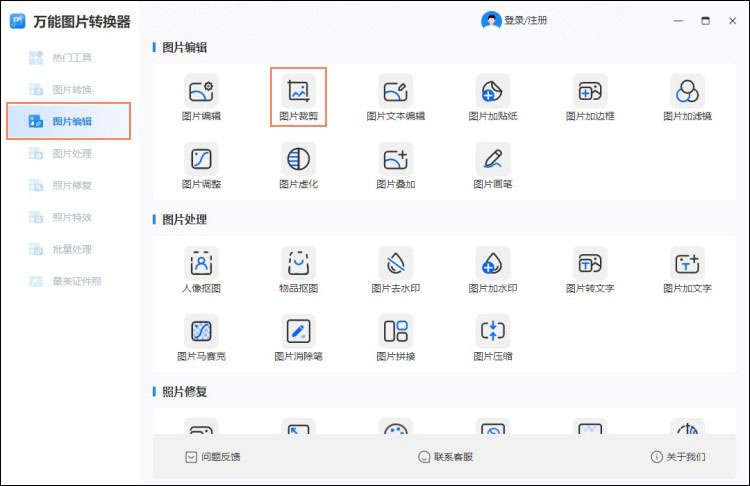
Task: Open 照片特效 sidebar tab
Action: [x=68, y=217]
